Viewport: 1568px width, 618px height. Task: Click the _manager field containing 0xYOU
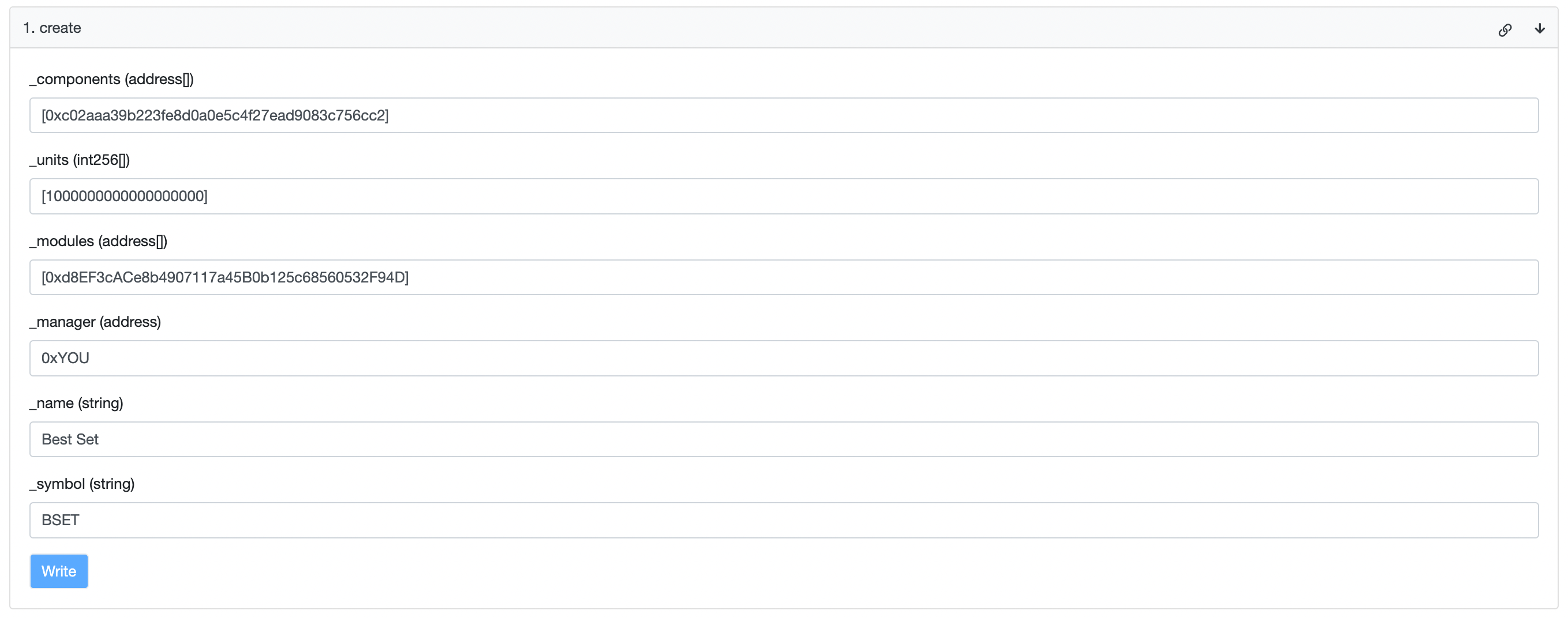click(x=783, y=358)
